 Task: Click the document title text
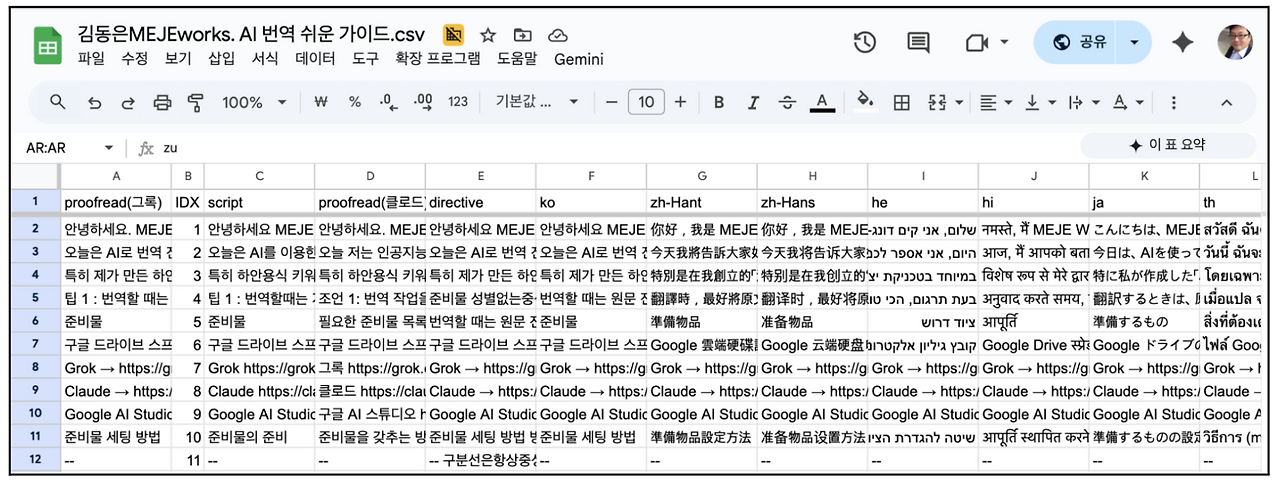[251, 33]
